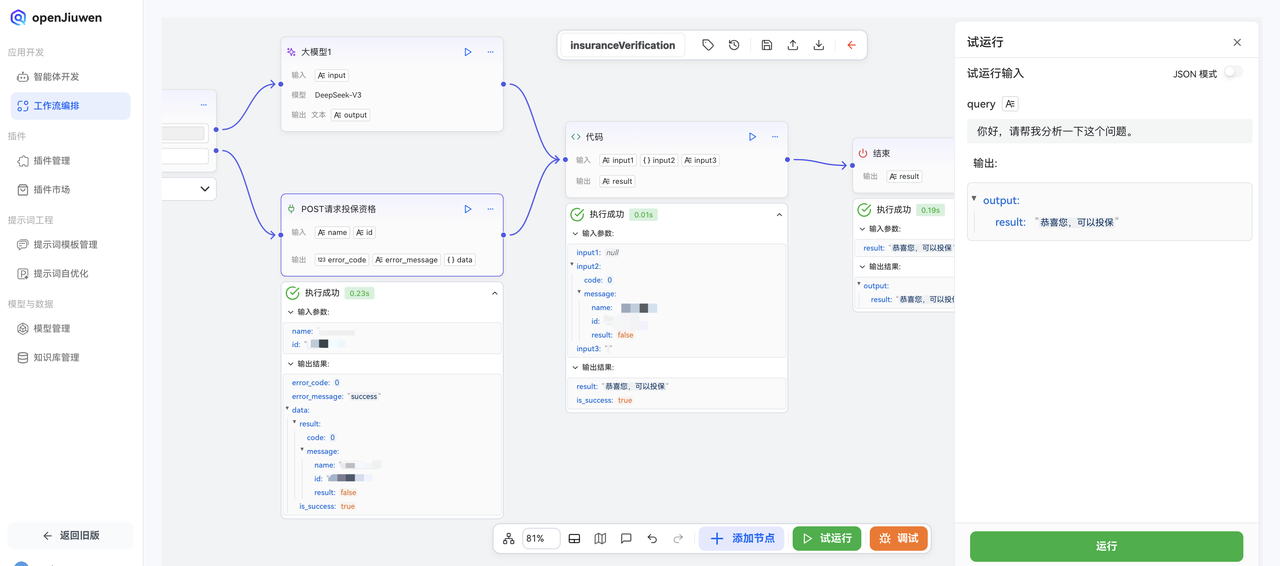
Task: Collapse the POST node 执行成功 result panel
Action: [494, 293]
